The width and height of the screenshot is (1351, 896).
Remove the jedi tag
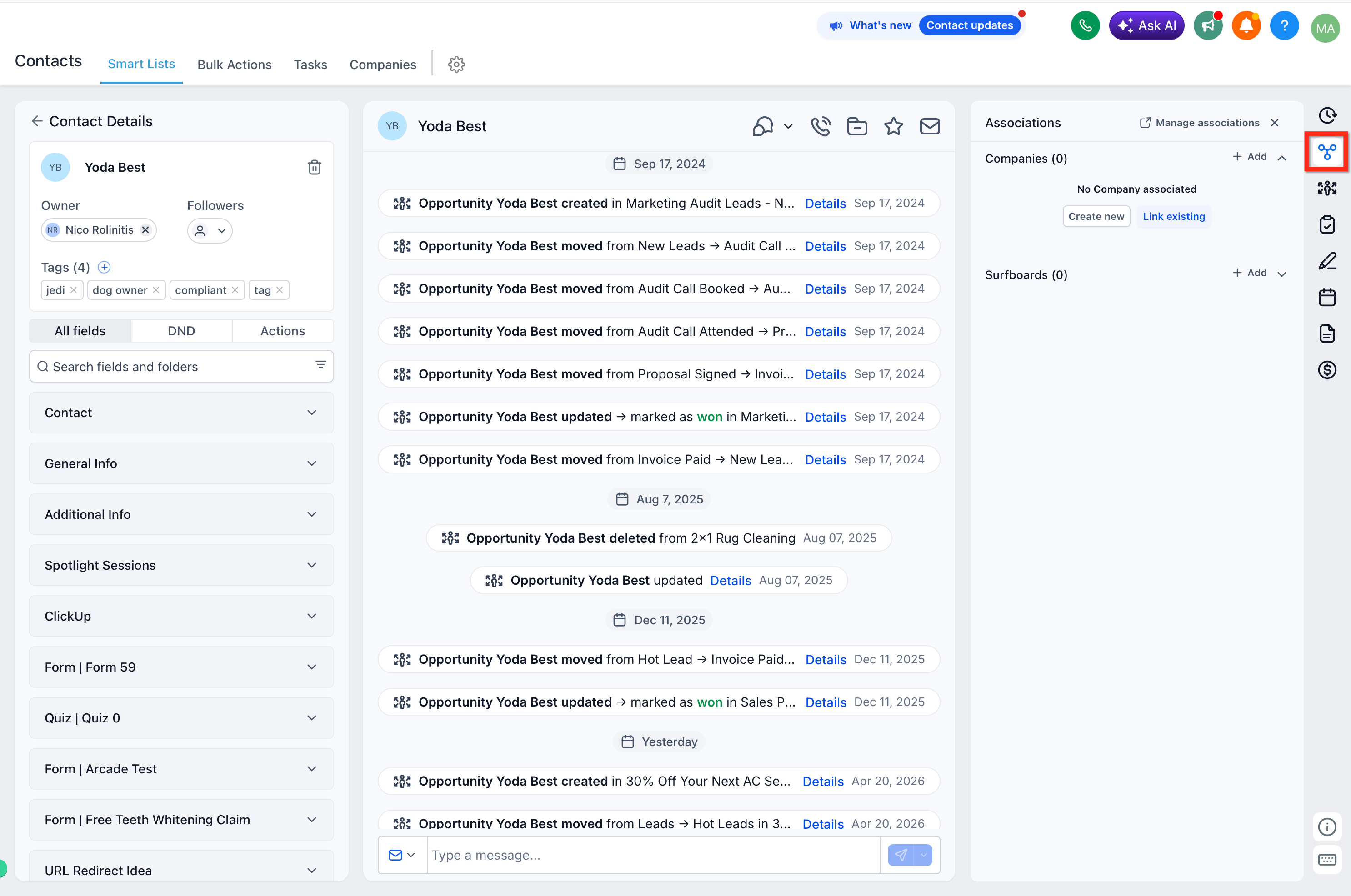point(74,290)
